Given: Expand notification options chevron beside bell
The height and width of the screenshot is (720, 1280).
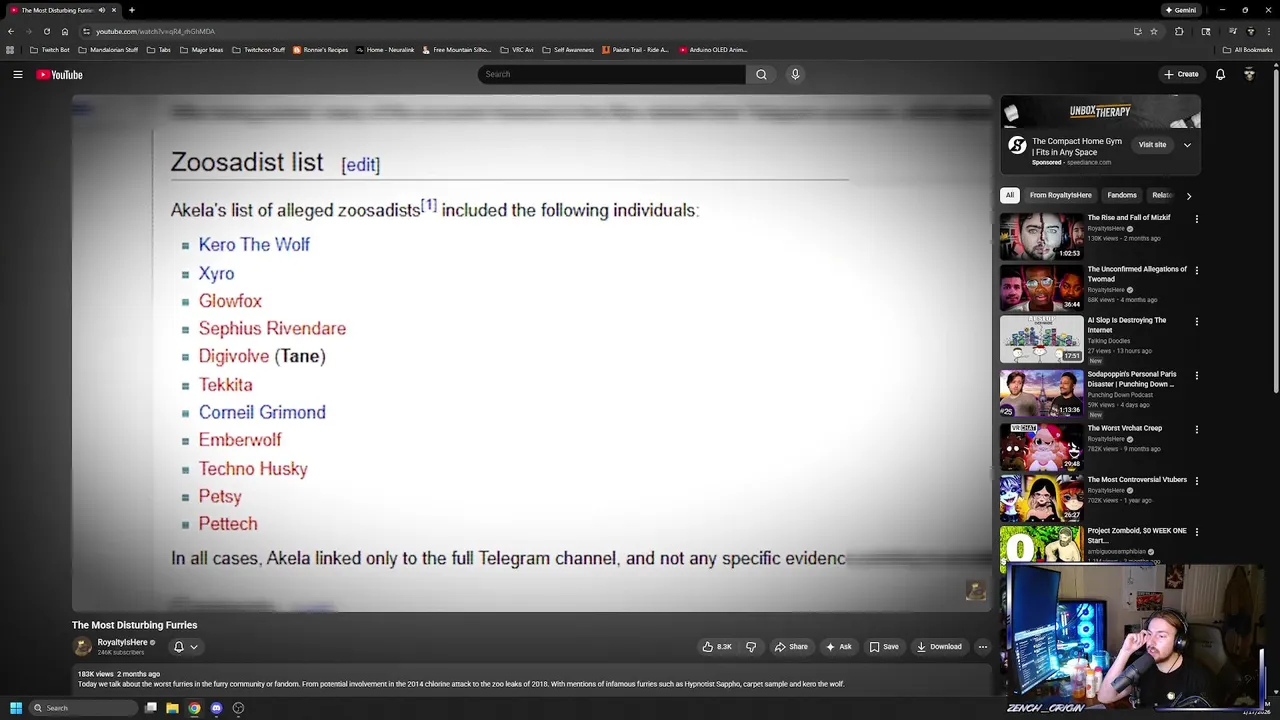Looking at the screenshot, I should click(x=194, y=647).
